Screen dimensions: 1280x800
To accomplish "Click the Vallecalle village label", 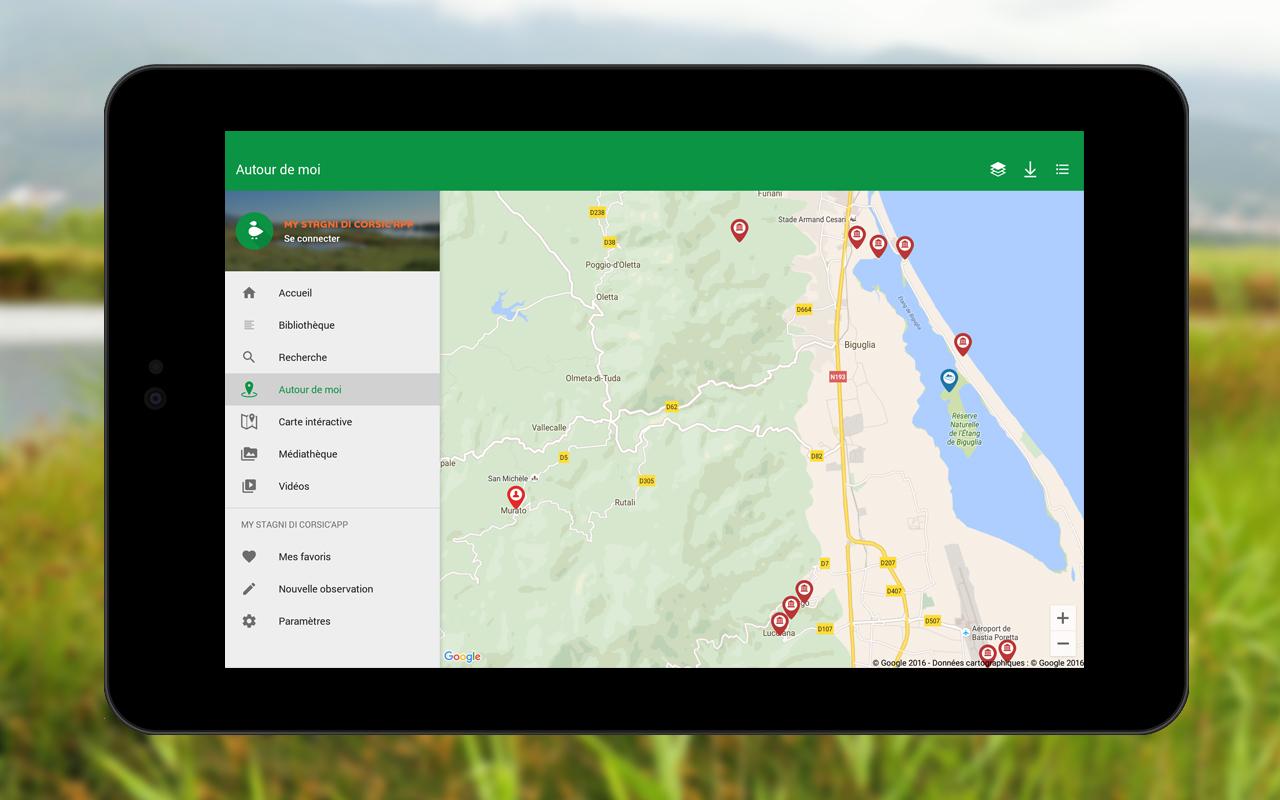I will coord(549,428).
